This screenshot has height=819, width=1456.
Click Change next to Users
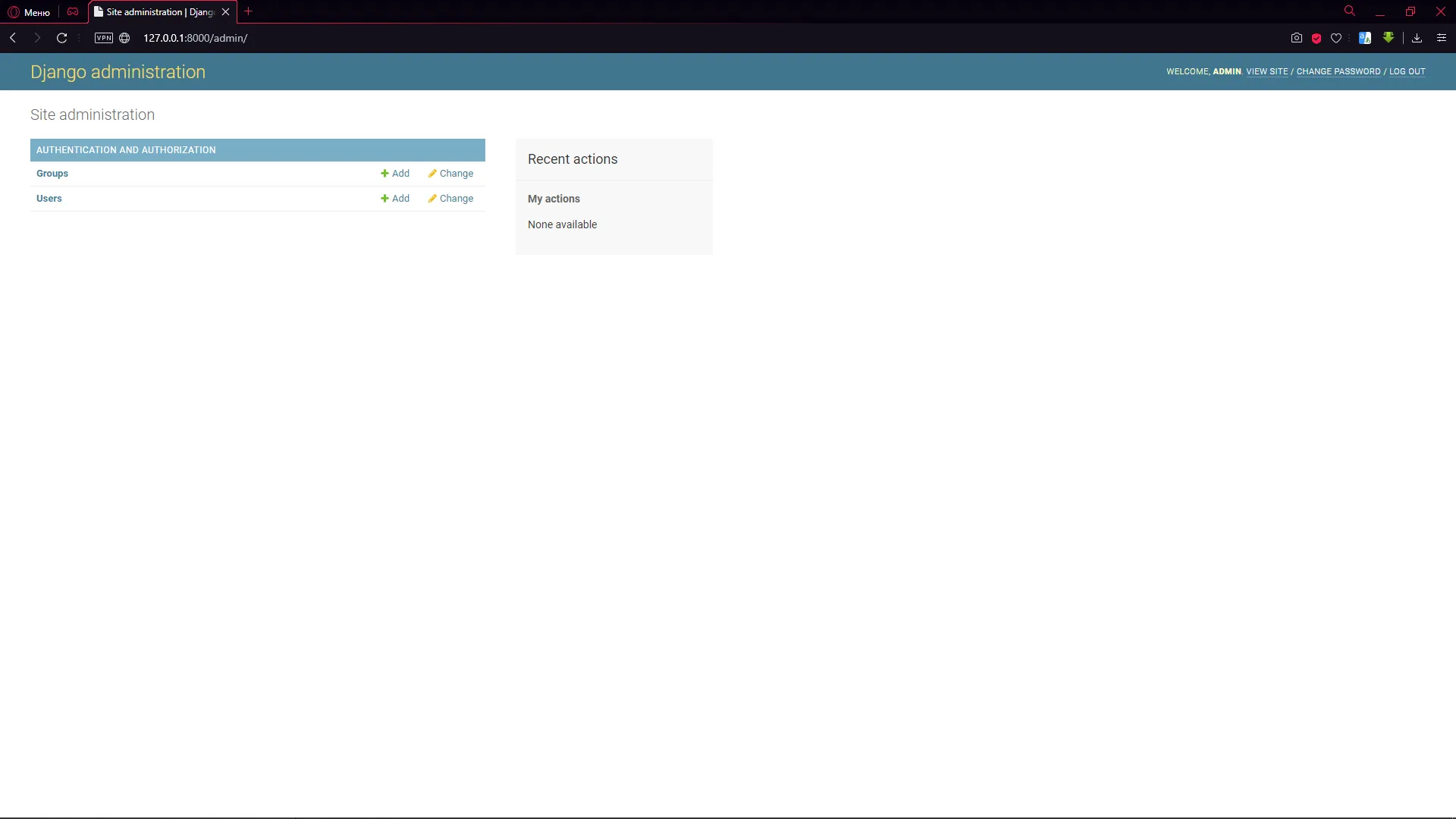[450, 199]
